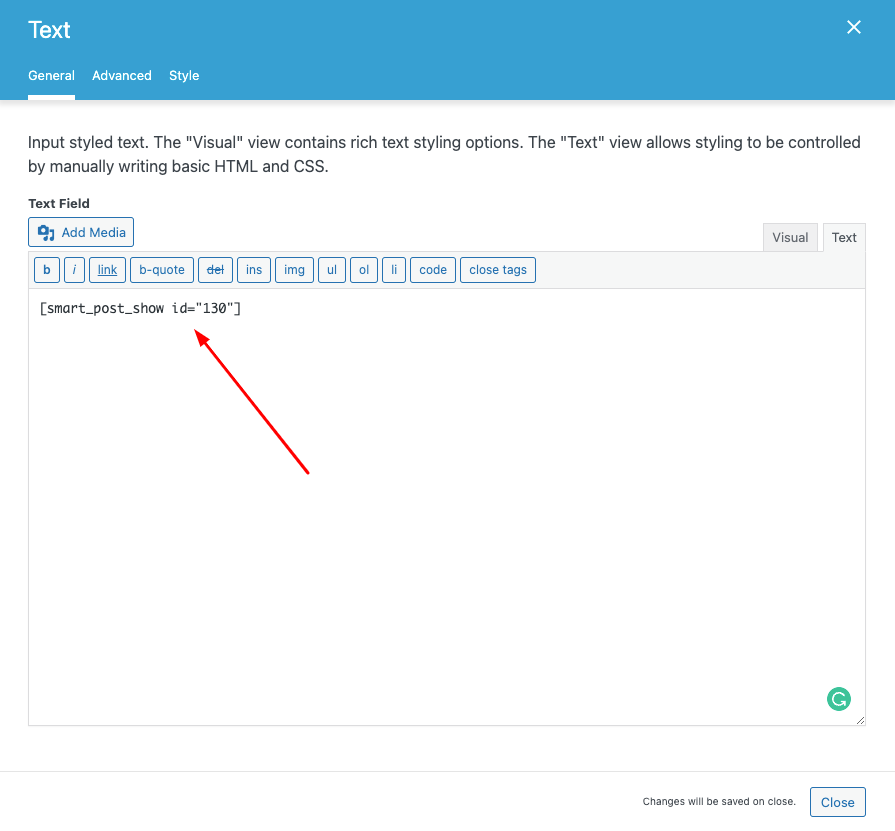
Task: Click the Grammarly icon in the editor
Action: click(838, 699)
